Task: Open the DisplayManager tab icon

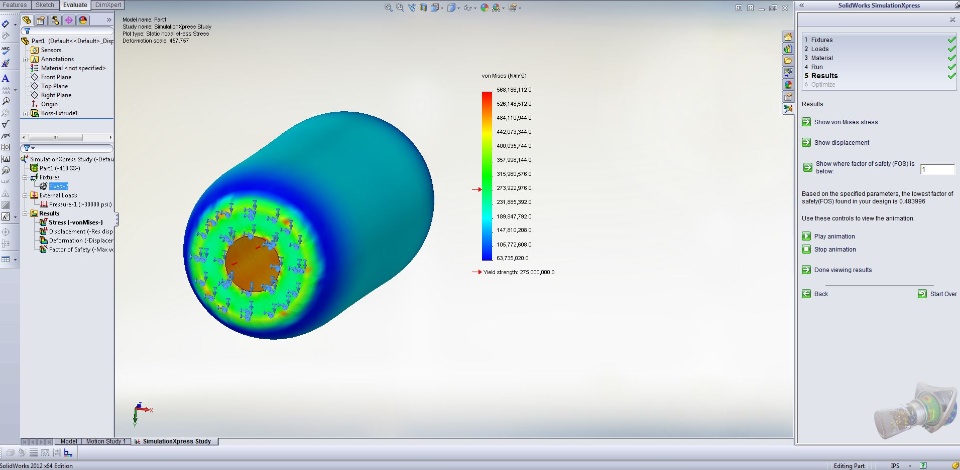Action: point(83,20)
